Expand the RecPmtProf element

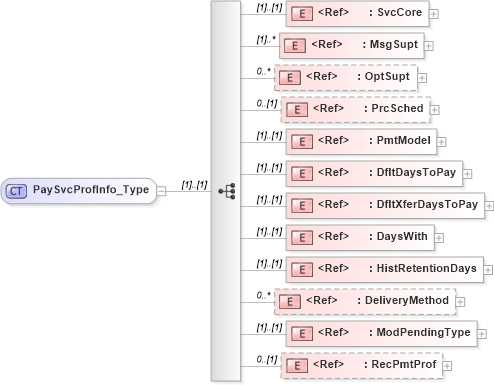(x=447, y=366)
